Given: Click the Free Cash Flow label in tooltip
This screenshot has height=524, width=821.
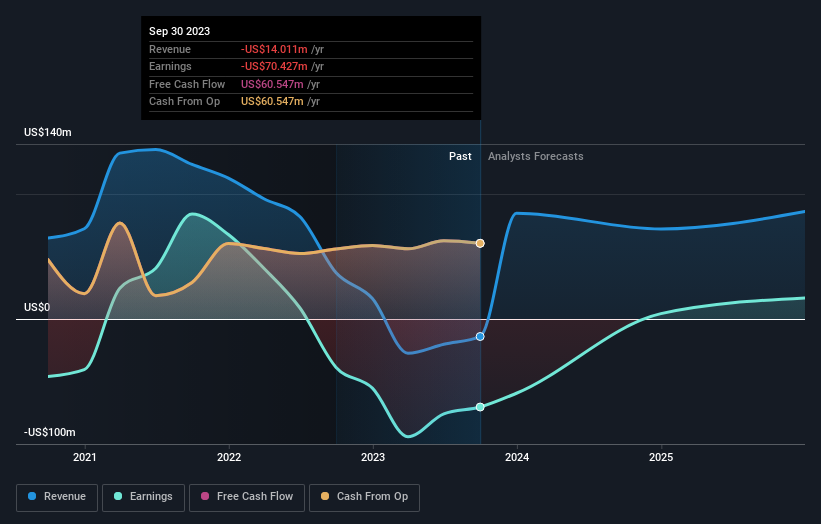Looking at the screenshot, I should pos(187,84).
